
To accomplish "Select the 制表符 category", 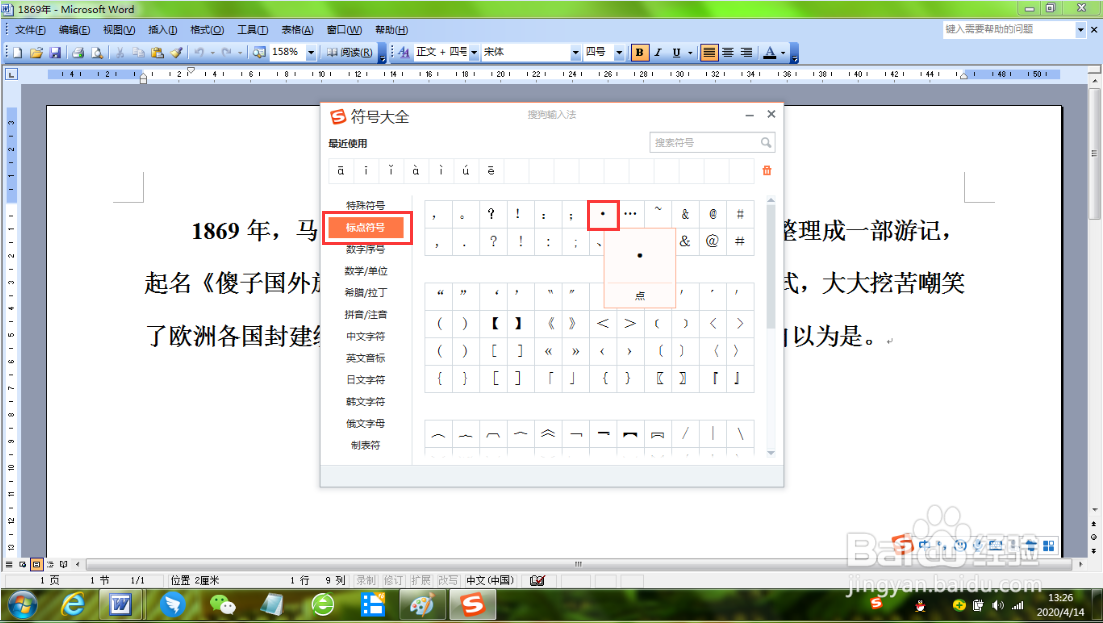I will tap(366, 445).
